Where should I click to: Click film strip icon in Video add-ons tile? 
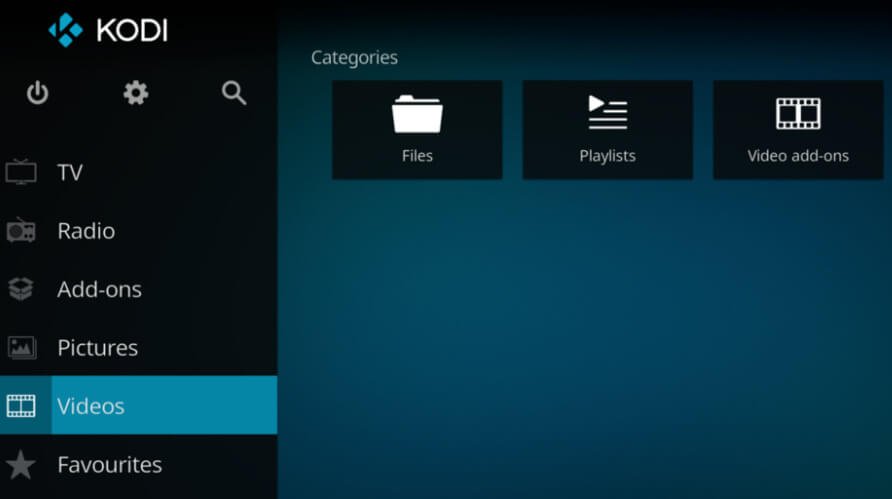798,113
